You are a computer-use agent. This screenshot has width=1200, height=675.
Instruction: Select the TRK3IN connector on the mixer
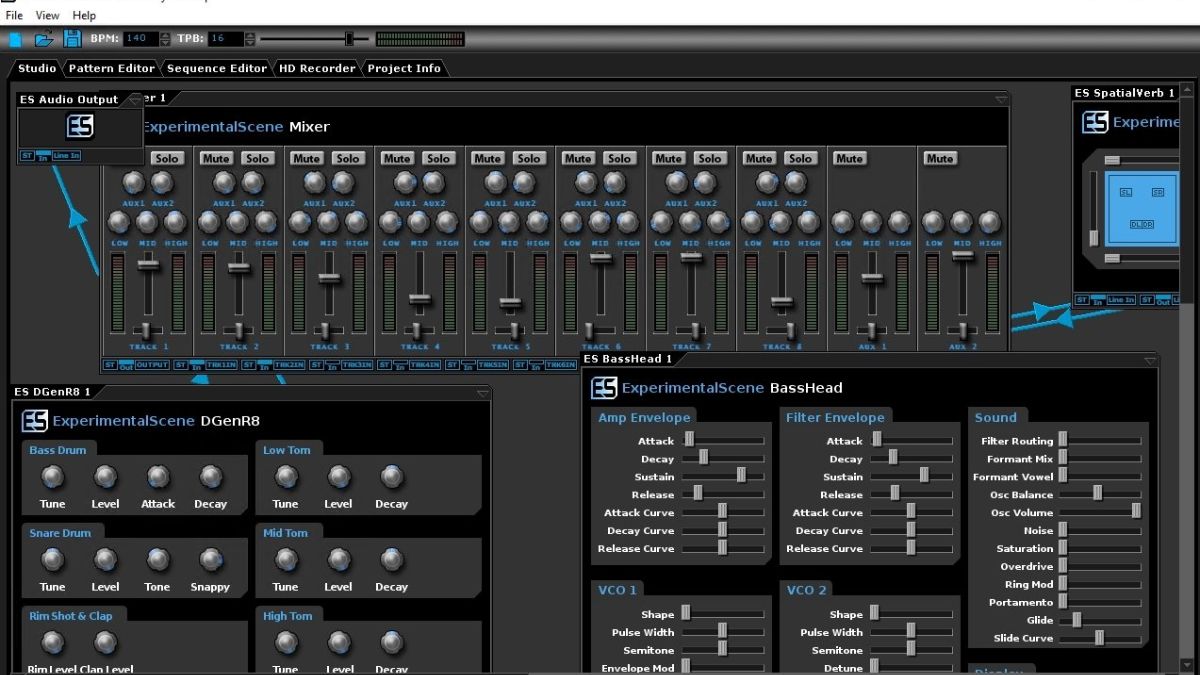pyautogui.click(x=356, y=365)
